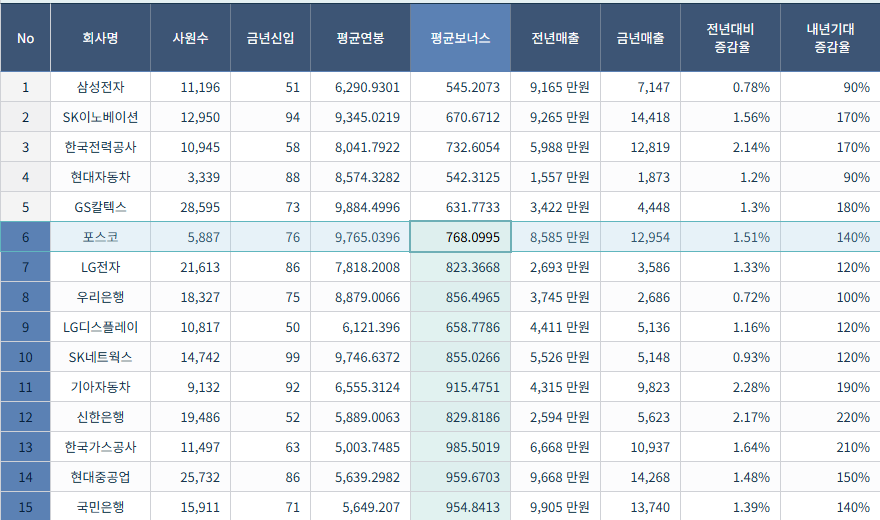Click the cell 우리은행
The image size is (880, 520).
click(100, 297)
